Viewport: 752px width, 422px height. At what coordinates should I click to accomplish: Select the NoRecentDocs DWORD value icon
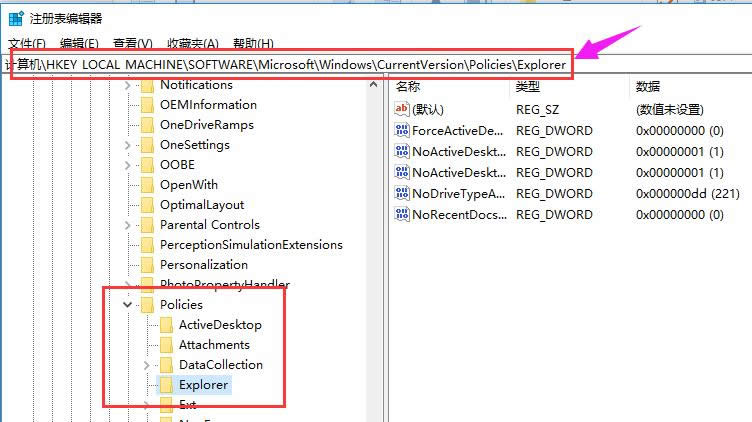pos(403,215)
